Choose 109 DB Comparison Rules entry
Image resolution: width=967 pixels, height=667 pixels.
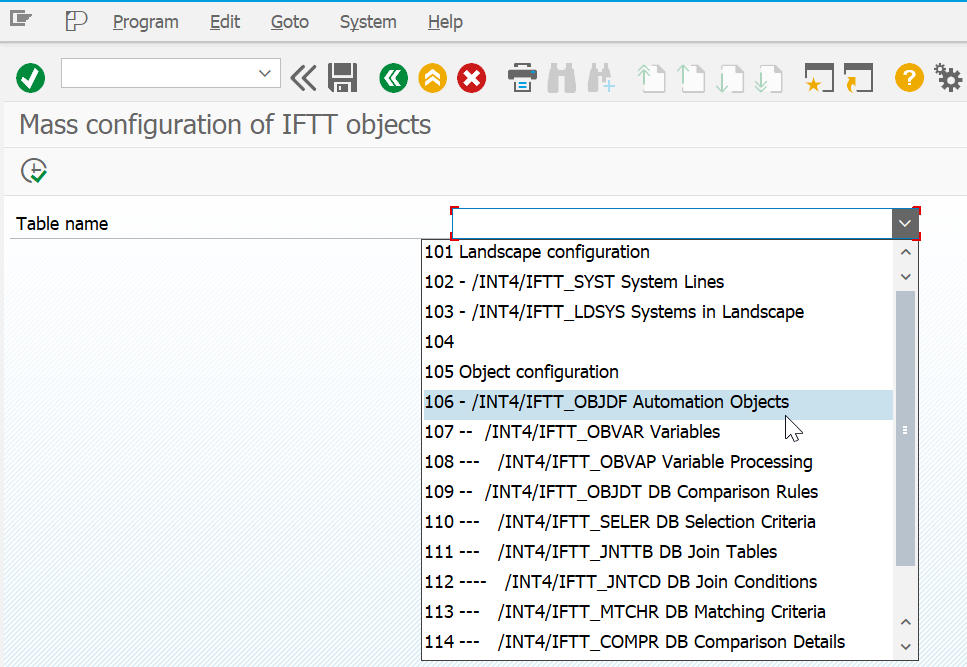tap(620, 492)
